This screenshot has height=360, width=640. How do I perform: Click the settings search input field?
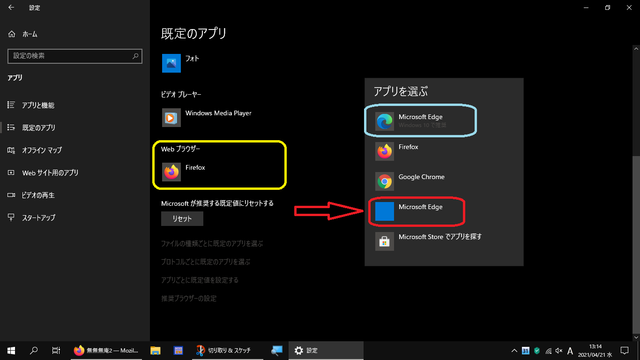(x=75, y=56)
